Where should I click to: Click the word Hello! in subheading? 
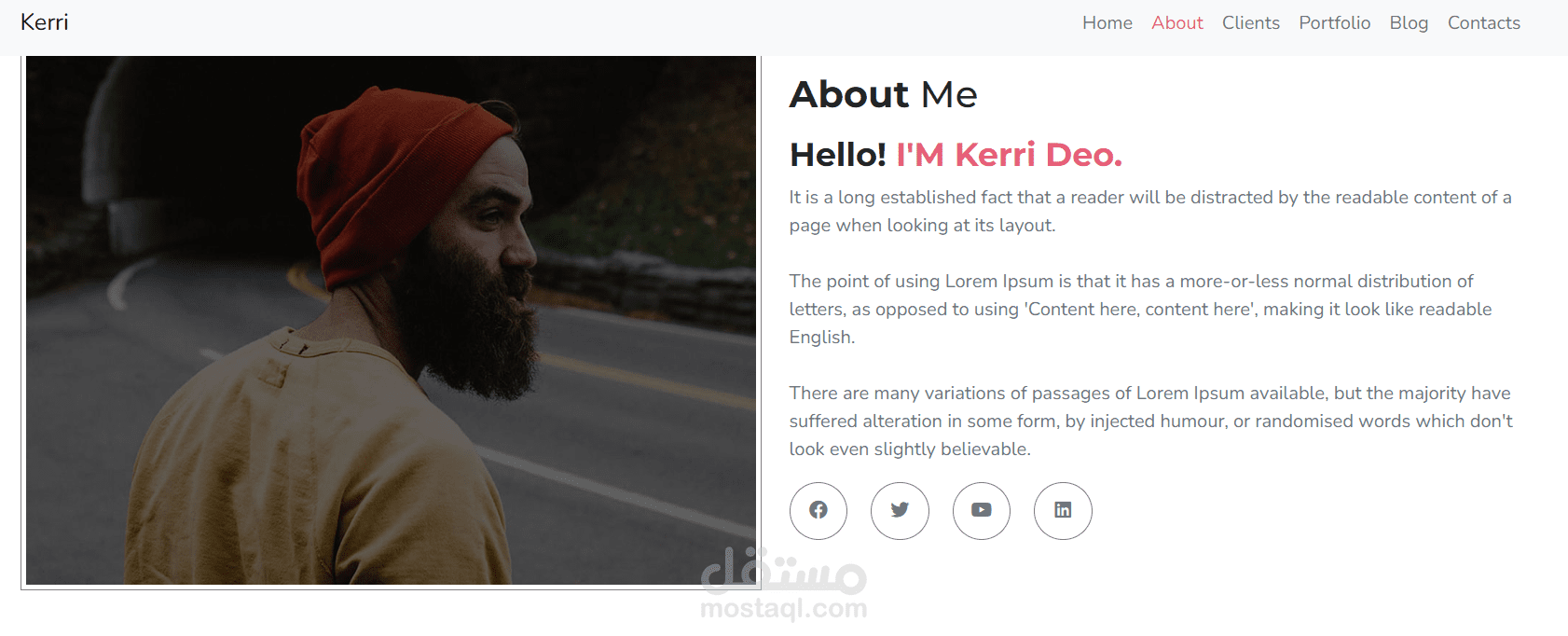click(x=837, y=155)
